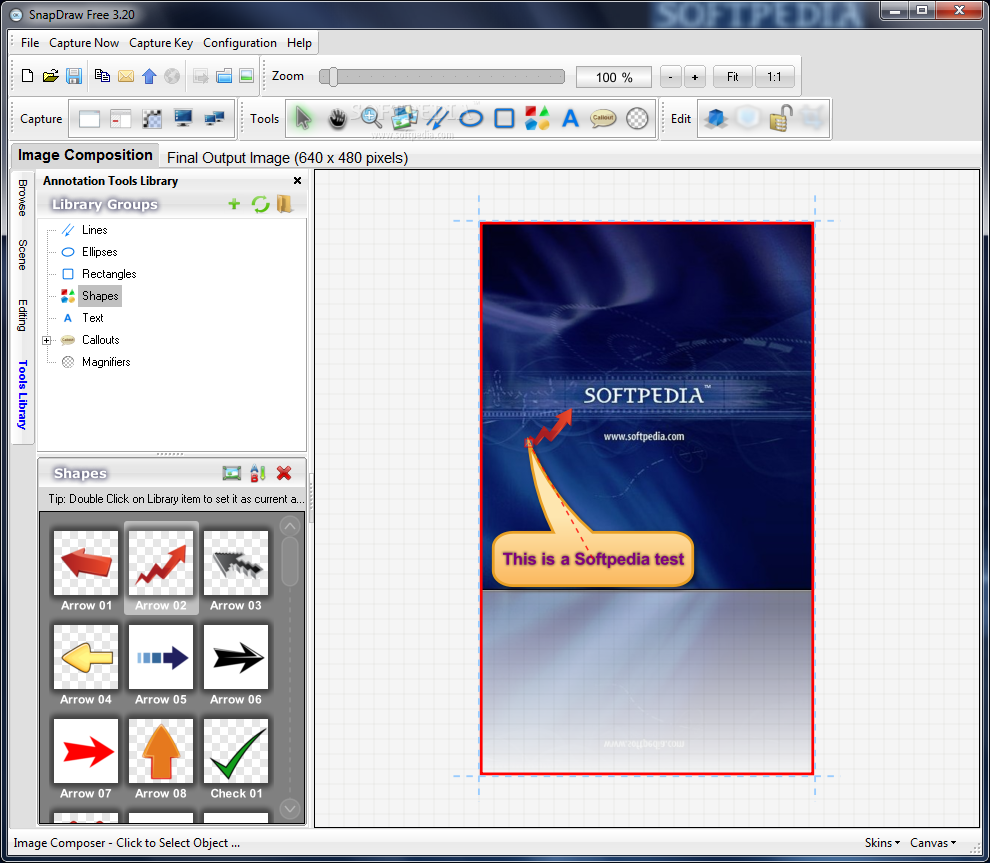Close the Annotation Tools Library panel
The image size is (990, 863).
[x=297, y=181]
